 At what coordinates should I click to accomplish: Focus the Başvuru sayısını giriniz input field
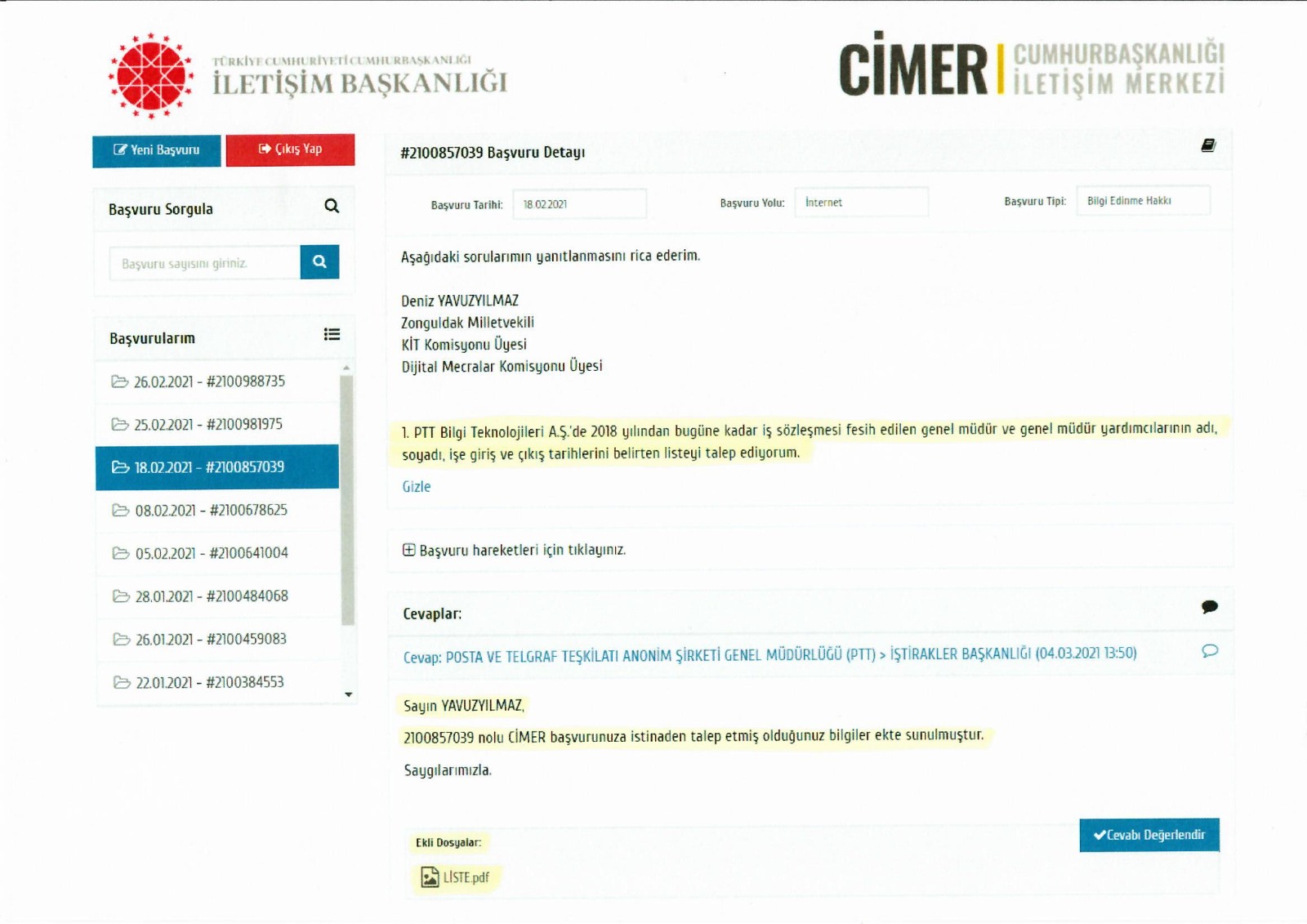click(204, 263)
